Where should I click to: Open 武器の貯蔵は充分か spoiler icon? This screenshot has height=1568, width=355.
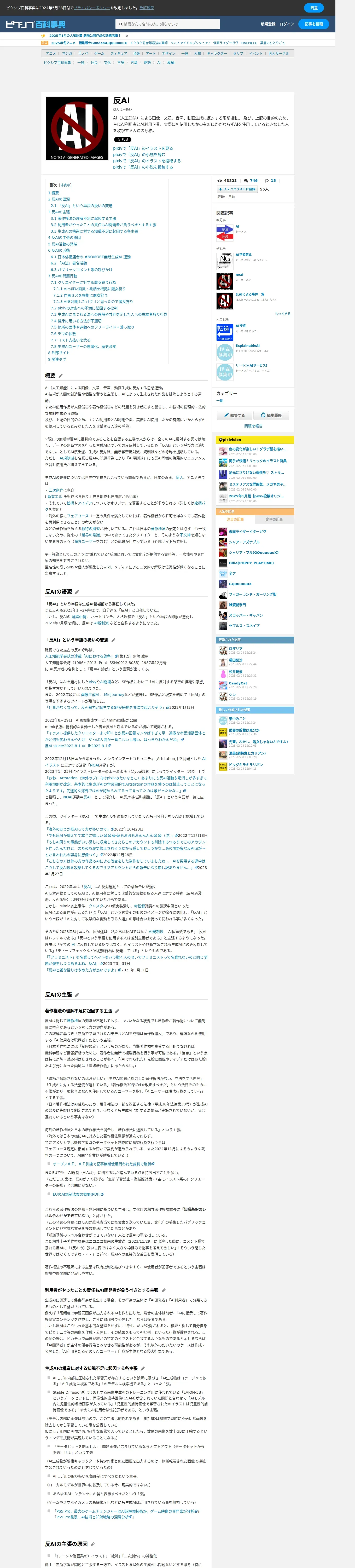(223, 732)
